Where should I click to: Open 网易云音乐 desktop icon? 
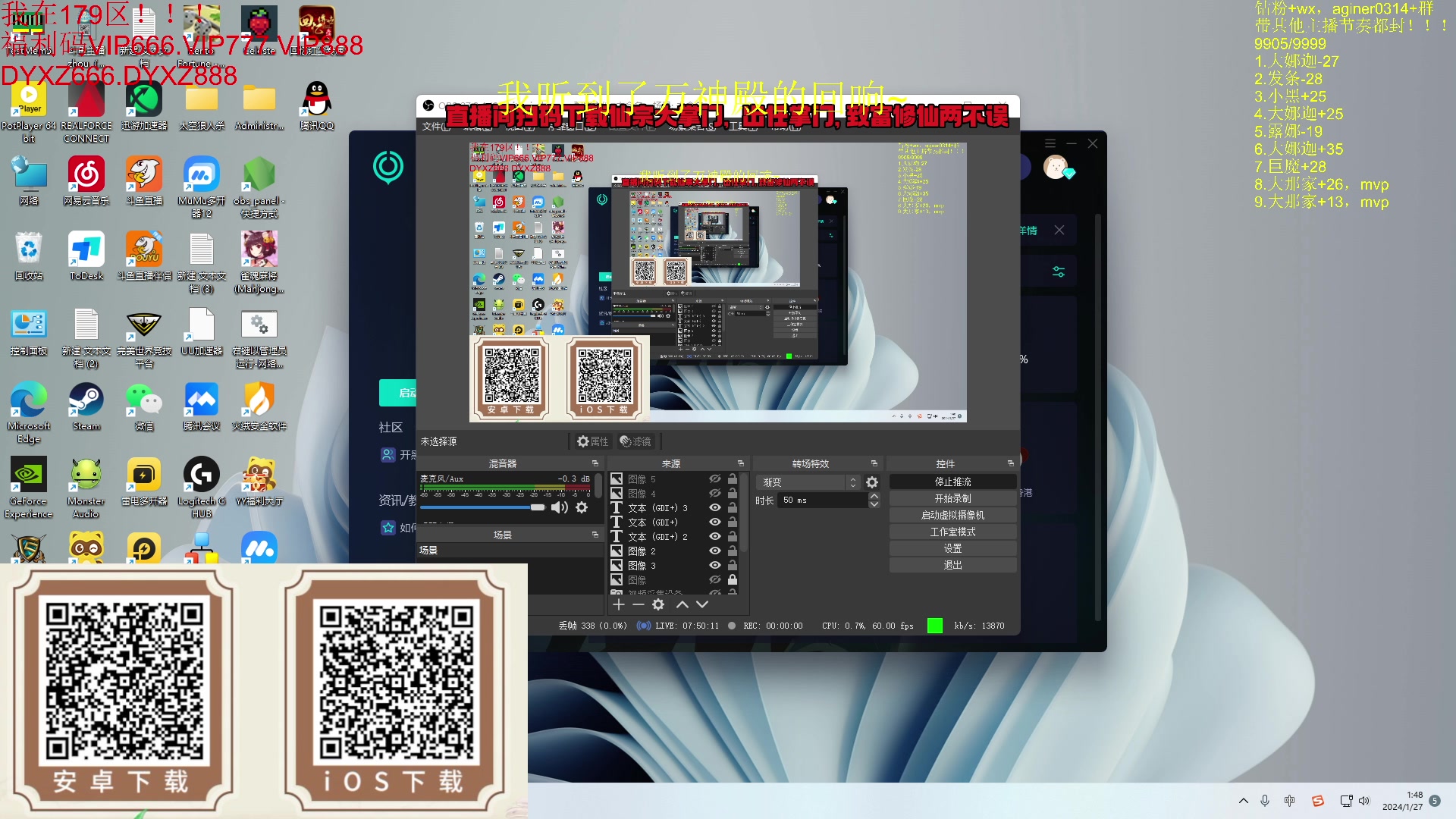coord(86,180)
